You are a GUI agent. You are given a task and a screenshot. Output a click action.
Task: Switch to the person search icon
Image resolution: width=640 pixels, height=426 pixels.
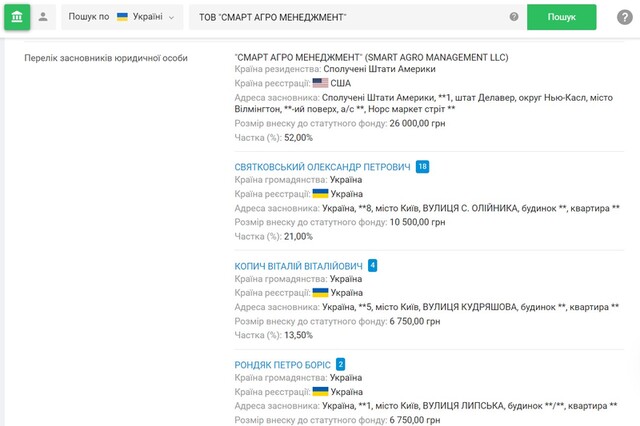tap(43, 17)
